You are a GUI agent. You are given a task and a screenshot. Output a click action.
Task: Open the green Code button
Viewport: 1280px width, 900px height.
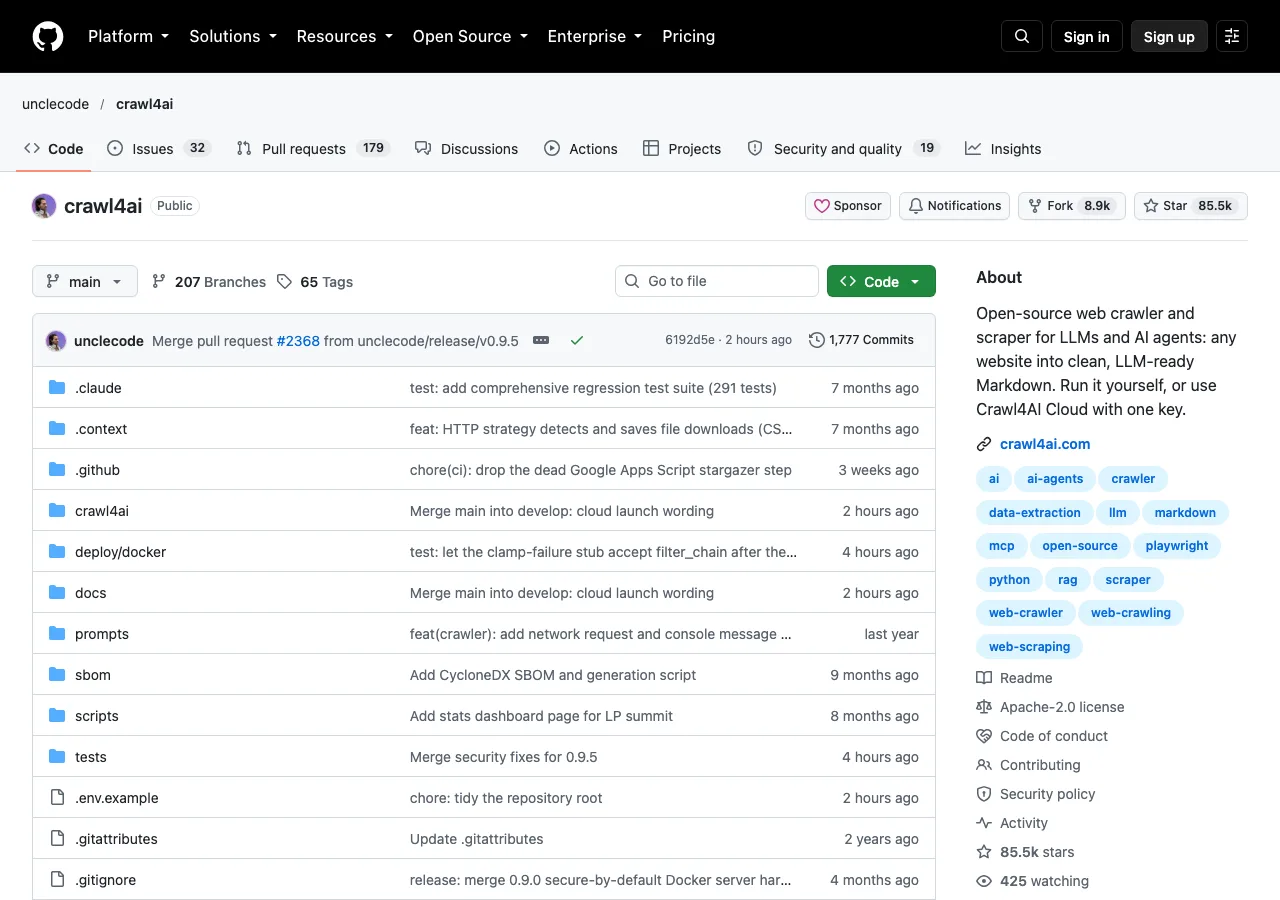tap(881, 282)
